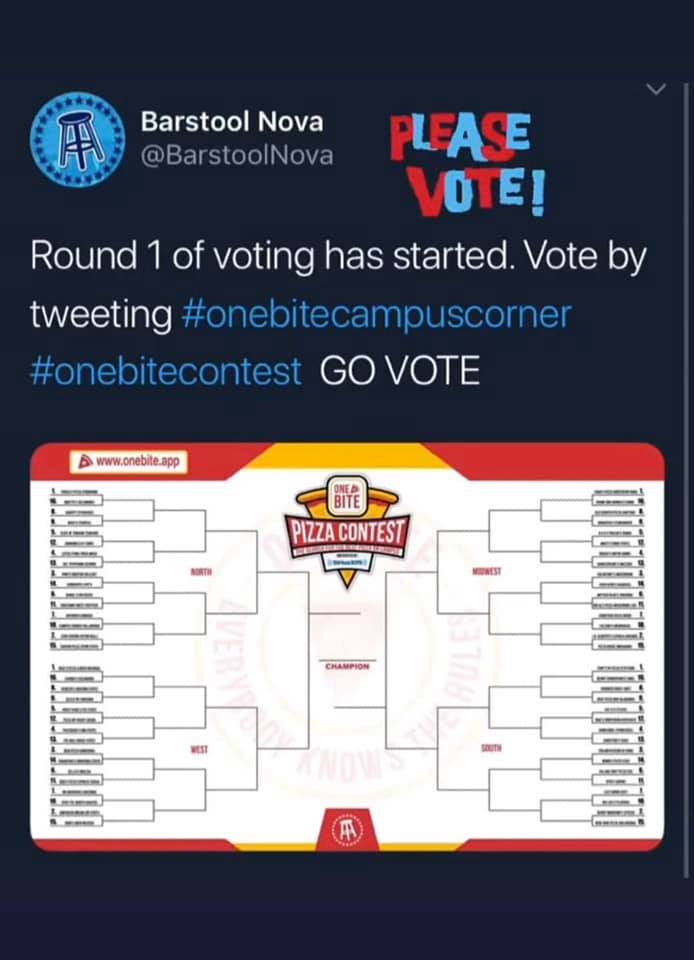Click the top seed entry in North region

[x=76, y=492]
